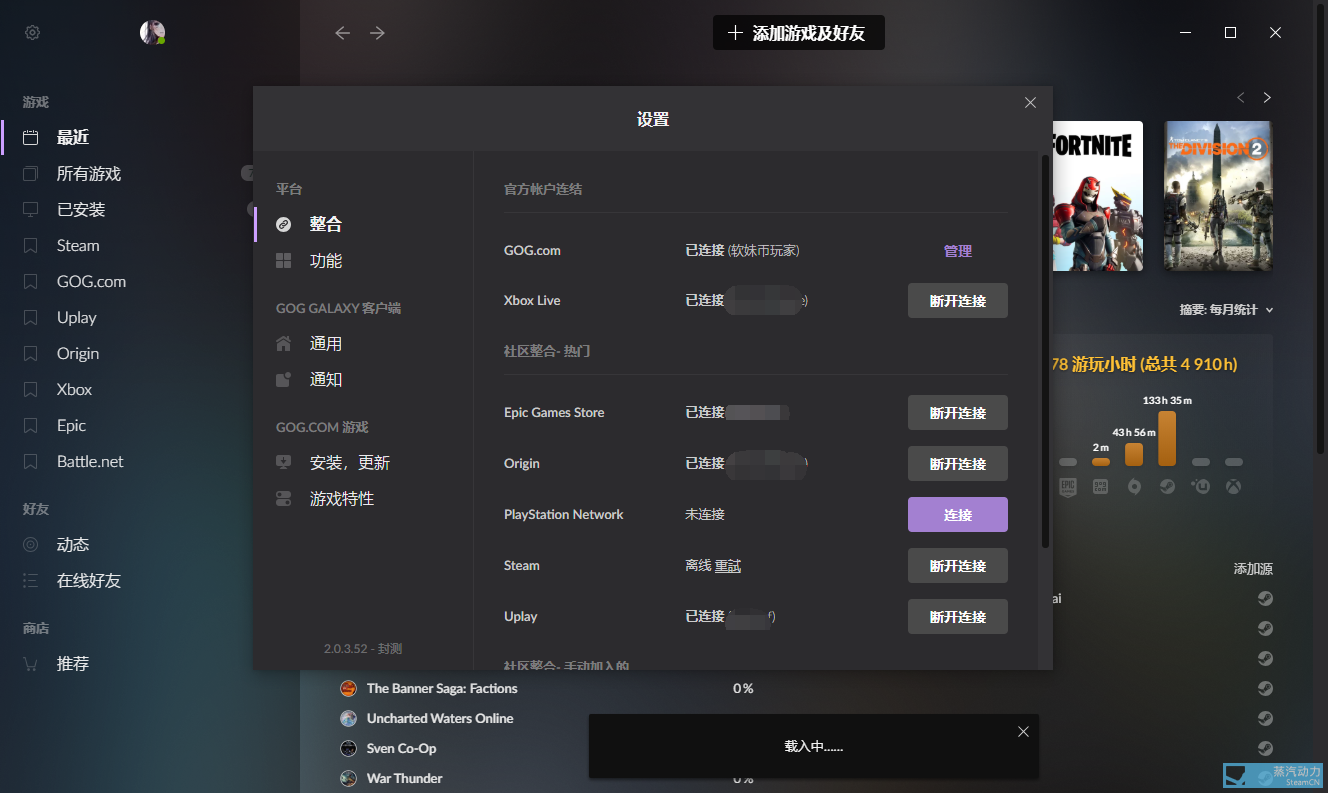Screen dimensions: 1328x793
Task: Click the house icon beside 通用
Action: coord(284,343)
